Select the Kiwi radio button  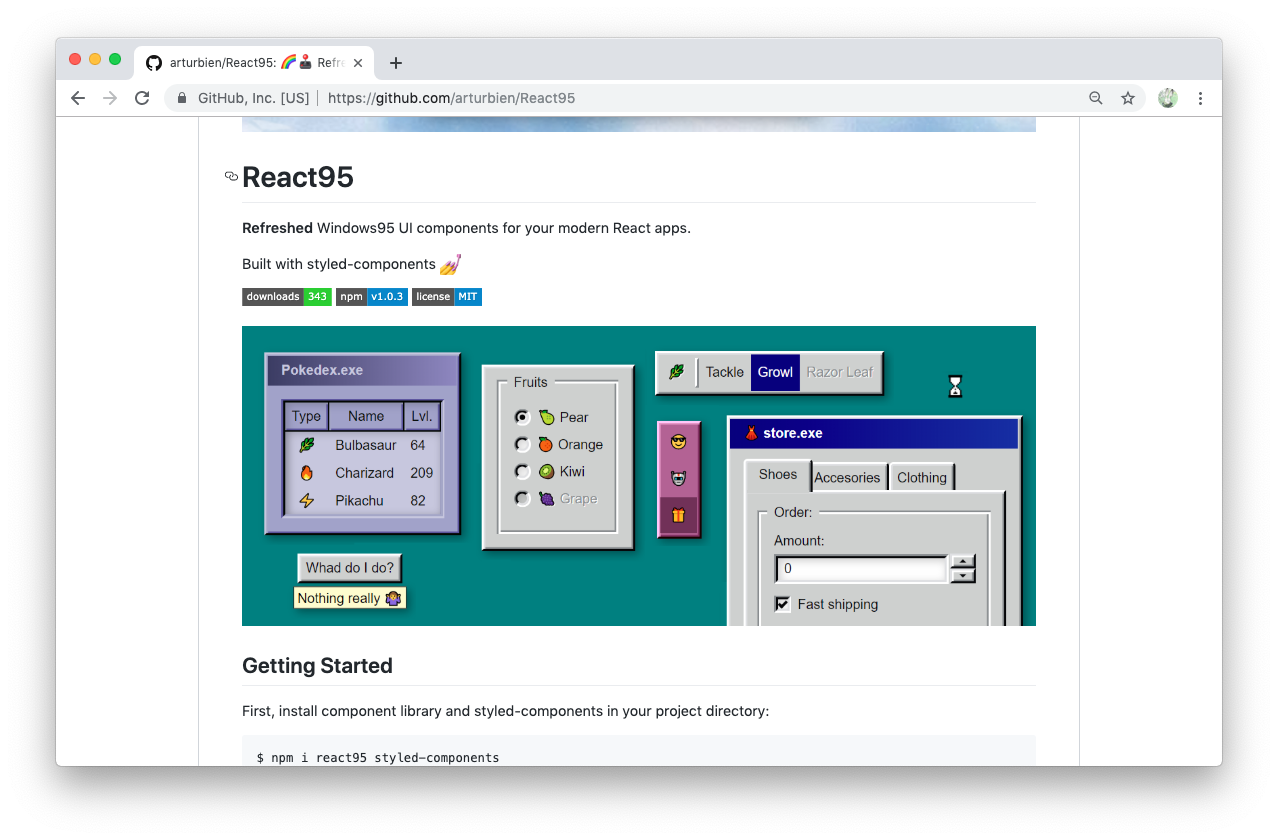[x=522, y=471]
